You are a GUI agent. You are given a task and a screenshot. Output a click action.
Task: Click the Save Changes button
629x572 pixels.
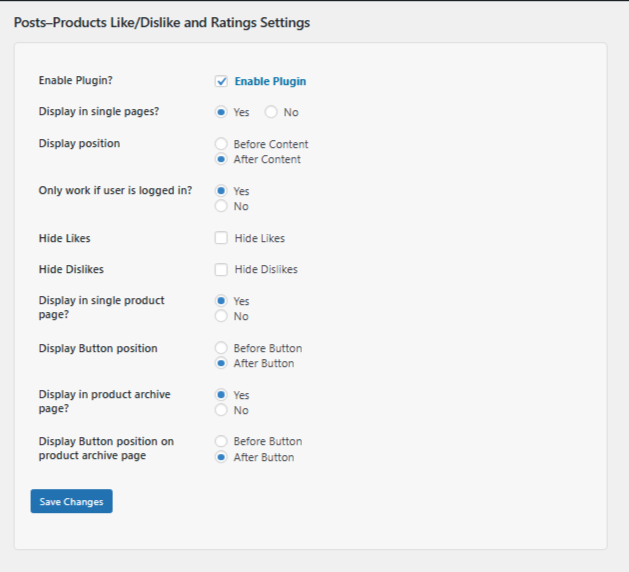click(x=71, y=501)
